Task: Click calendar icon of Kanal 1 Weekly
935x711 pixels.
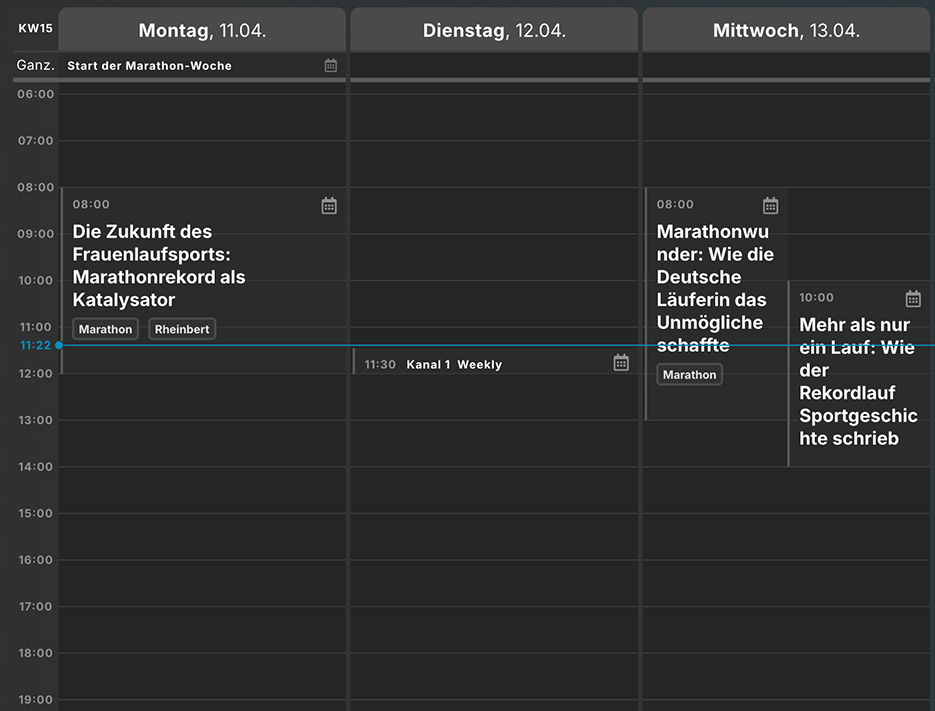Action: 621,363
